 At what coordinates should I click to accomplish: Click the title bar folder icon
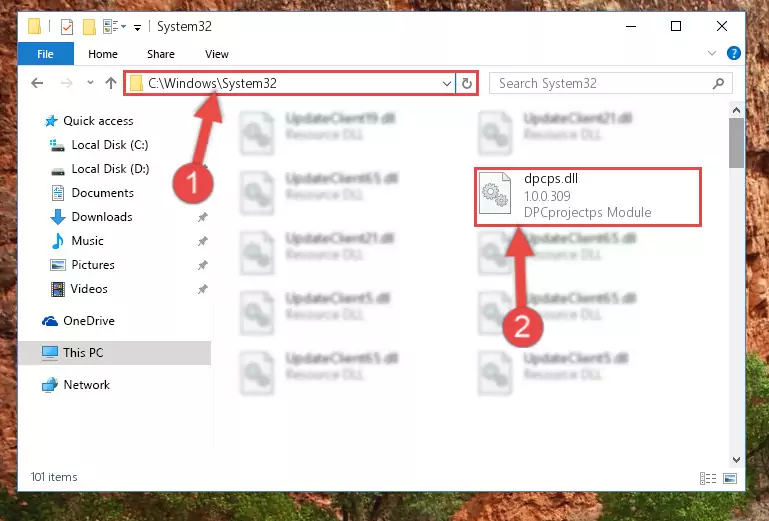point(34,26)
